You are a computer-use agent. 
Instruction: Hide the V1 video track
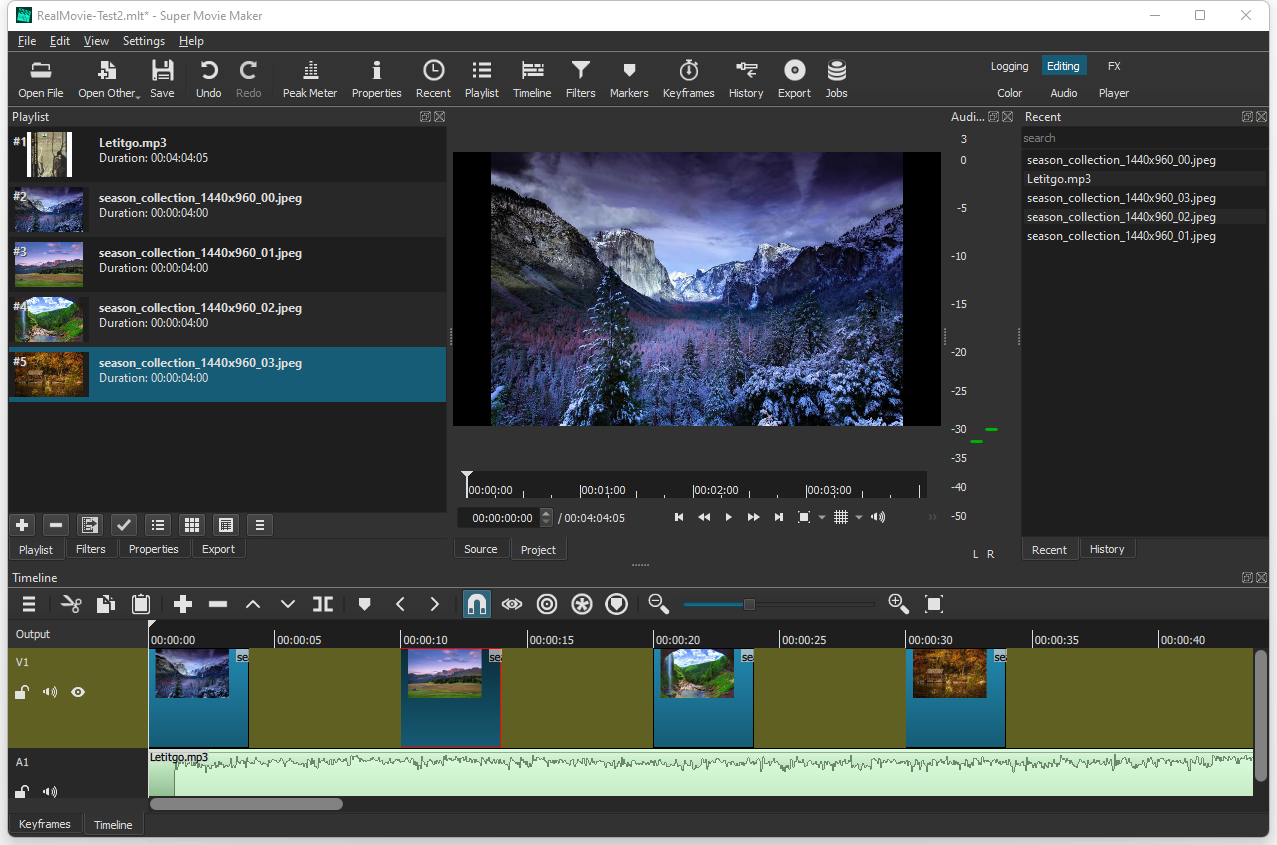[78, 691]
